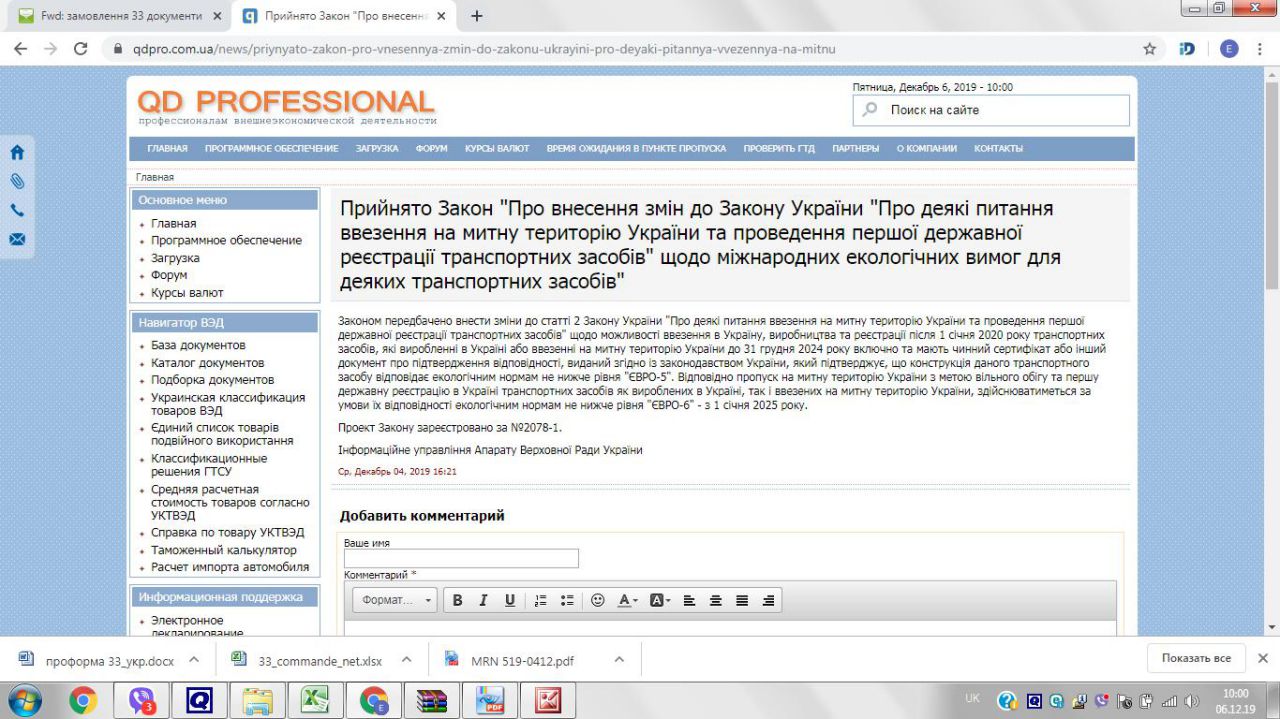Viewport: 1280px width, 719px height.
Task: Toggle italic formatting in comment editor
Action: pyautogui.click(x=483, y=600)
